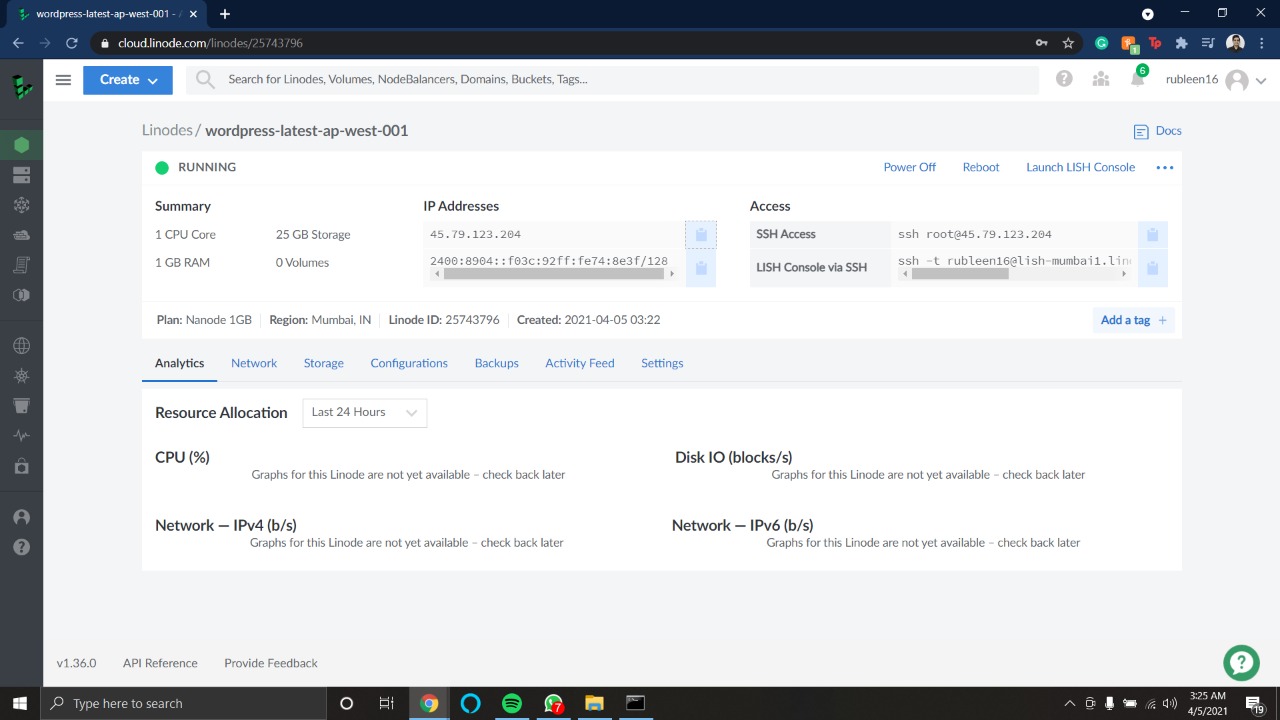Expand the rubleen16 user menu
The image size is (1280, 720).
coord(1216,80)
